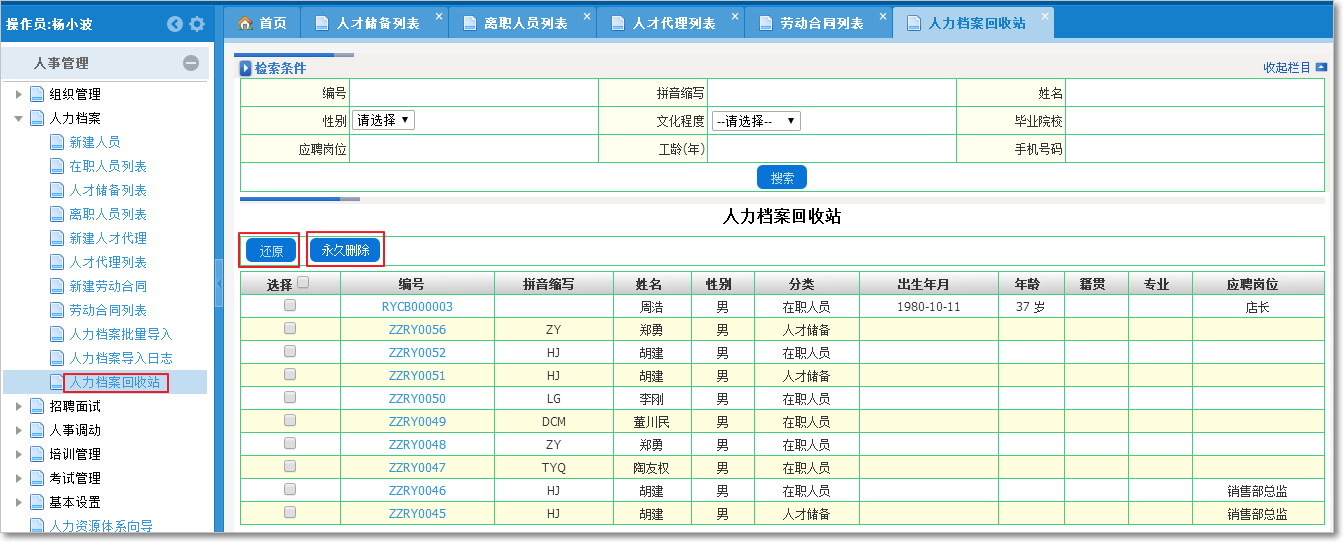Image resolution: width=1343 pixels, height=542 pixels.
Task: Click the home icon on 首页 tab
Action: [245, 23]
